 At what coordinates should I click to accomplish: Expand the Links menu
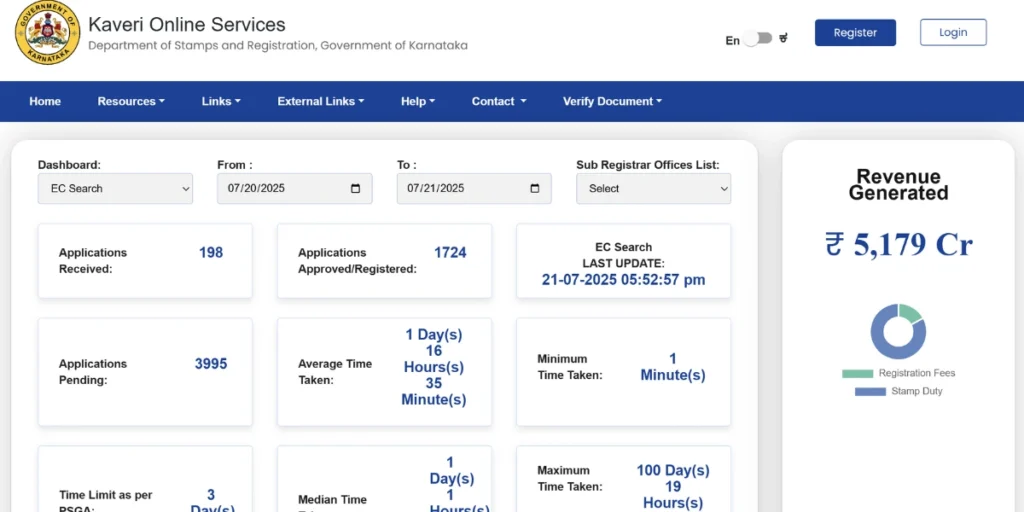coord(221,101)
